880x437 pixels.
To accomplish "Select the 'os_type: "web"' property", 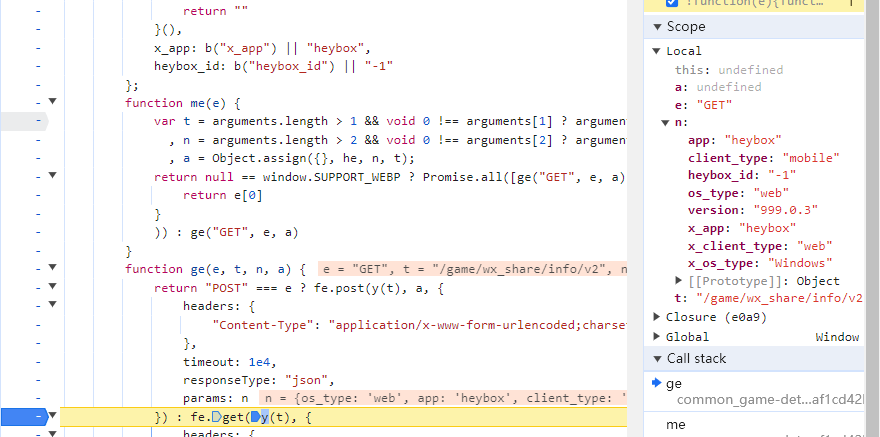I will [739, 193].
